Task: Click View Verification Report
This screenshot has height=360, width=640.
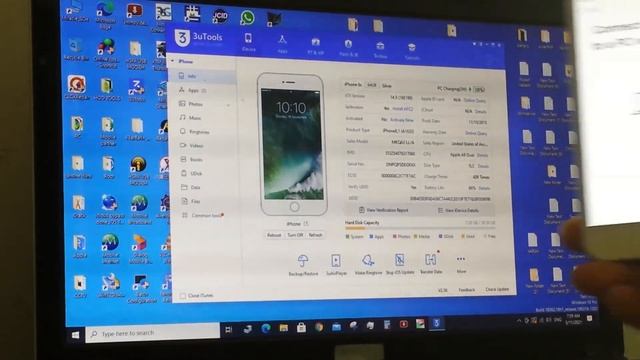Action: coord(384,210)
